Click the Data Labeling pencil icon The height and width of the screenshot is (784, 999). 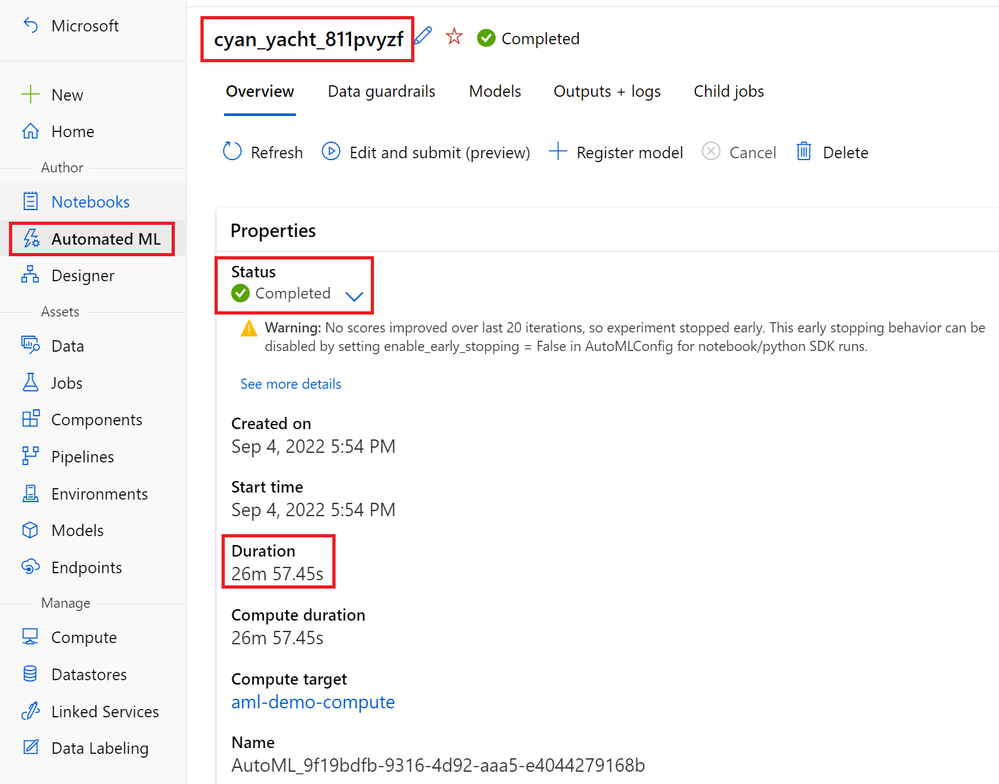pos(30,747)
